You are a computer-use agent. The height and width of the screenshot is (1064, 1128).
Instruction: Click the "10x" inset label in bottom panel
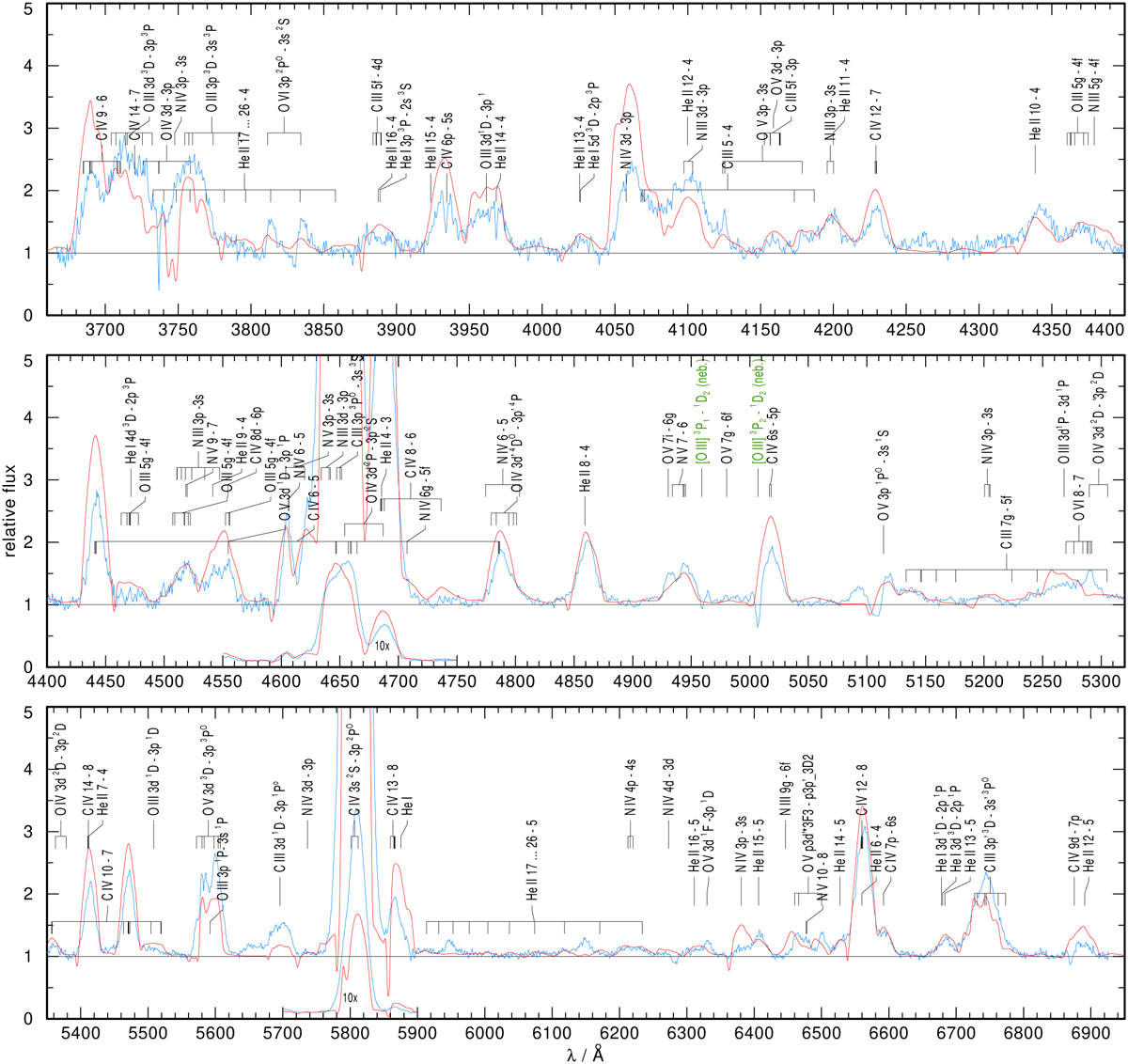[349, 997]
